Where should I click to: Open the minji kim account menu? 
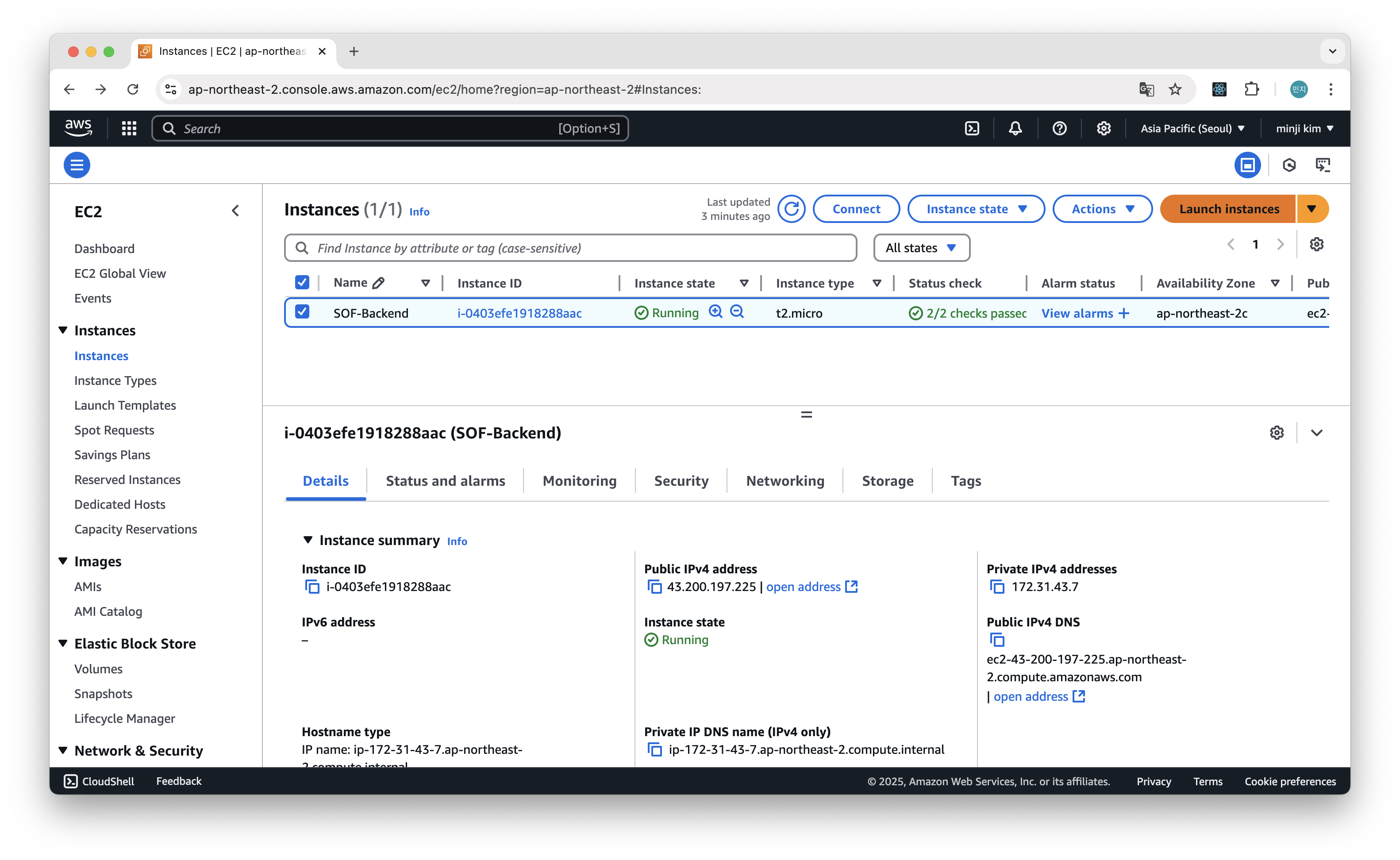tap(1304, 129)
